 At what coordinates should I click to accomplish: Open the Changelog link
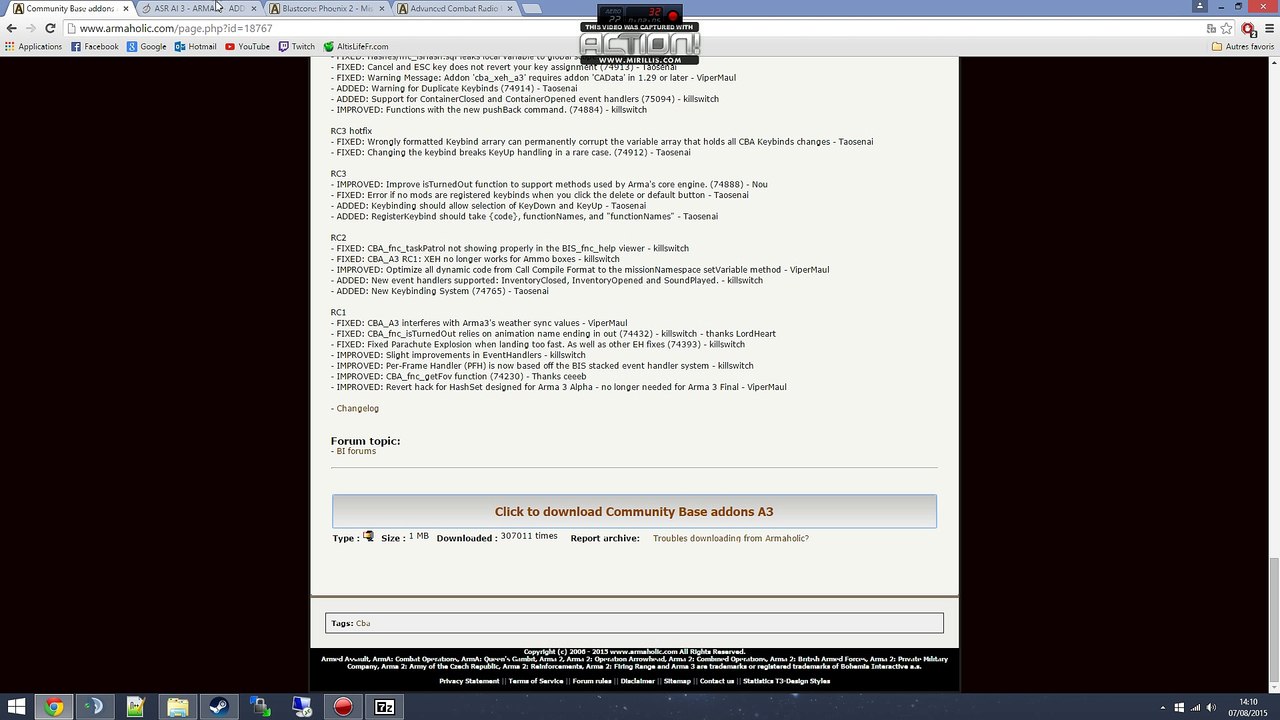(357, 408)
